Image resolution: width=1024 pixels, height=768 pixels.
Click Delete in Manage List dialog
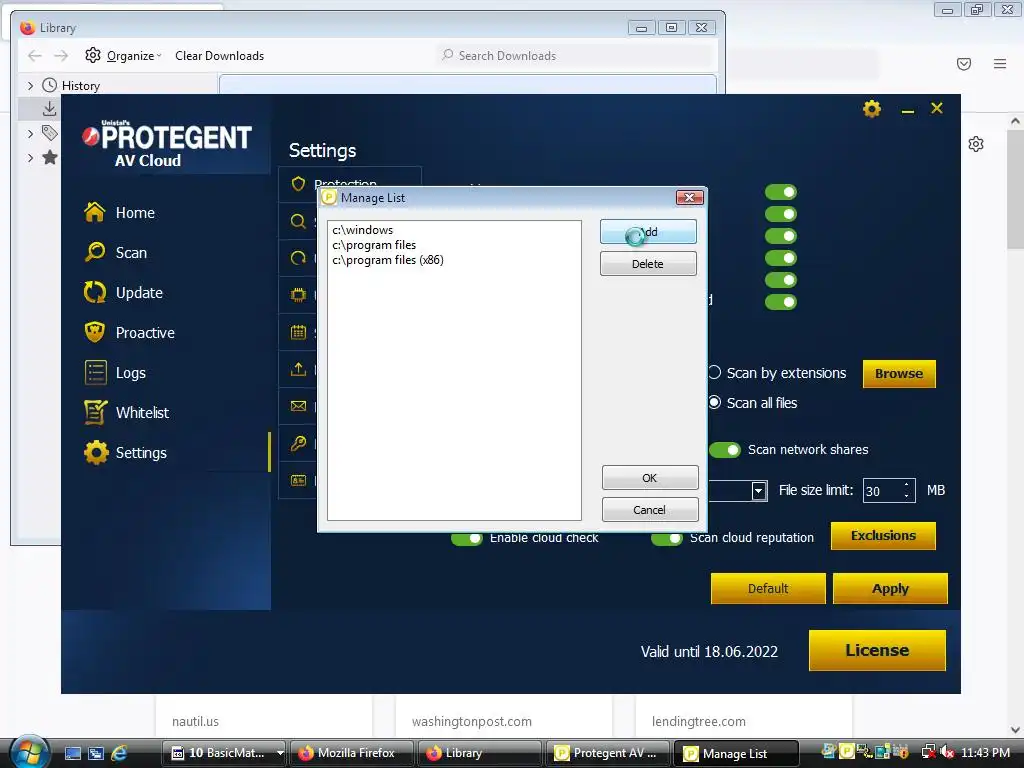pyautogui.click(x=648, y=264)
